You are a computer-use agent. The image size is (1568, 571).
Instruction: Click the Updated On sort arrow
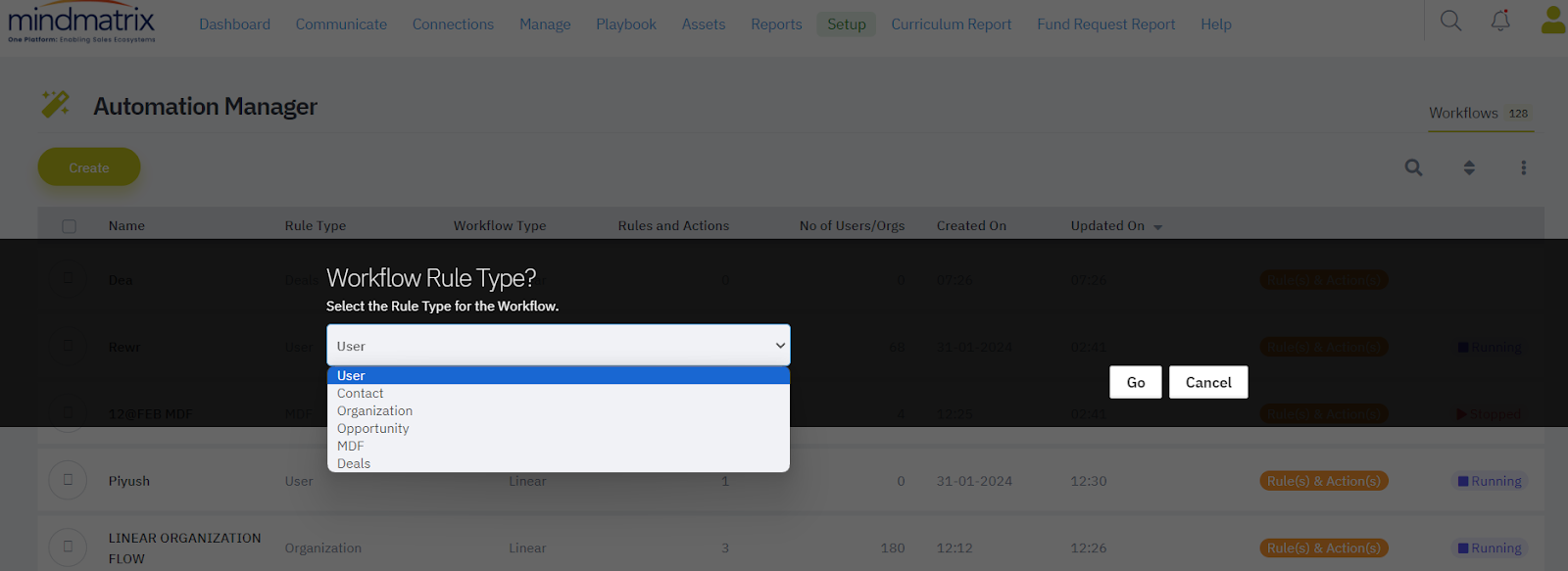[1157, 227]
